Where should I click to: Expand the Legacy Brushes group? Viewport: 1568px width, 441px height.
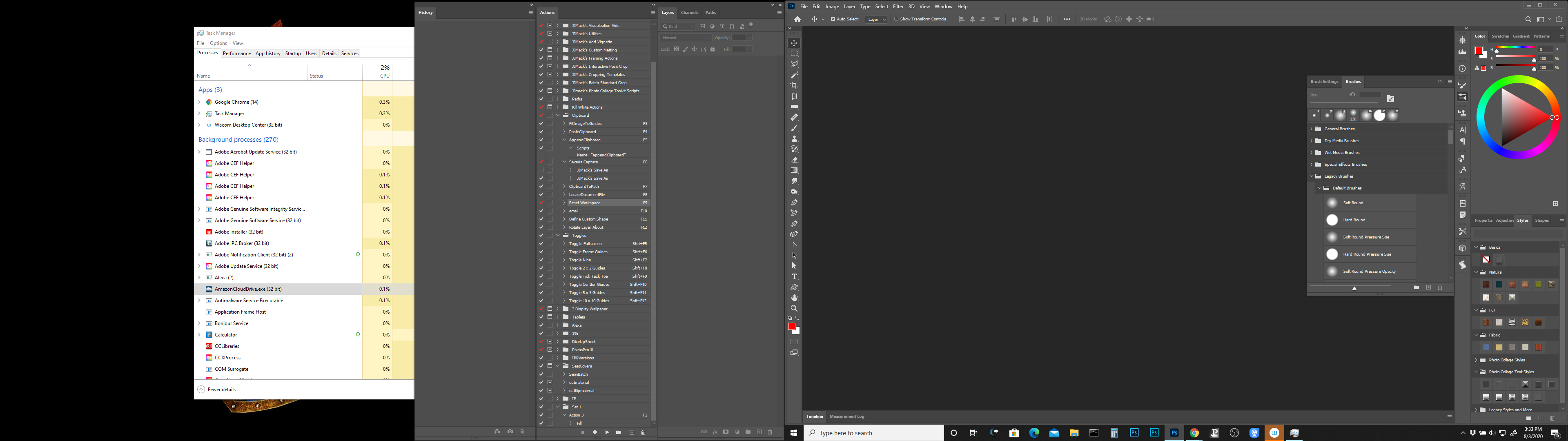1311,176
